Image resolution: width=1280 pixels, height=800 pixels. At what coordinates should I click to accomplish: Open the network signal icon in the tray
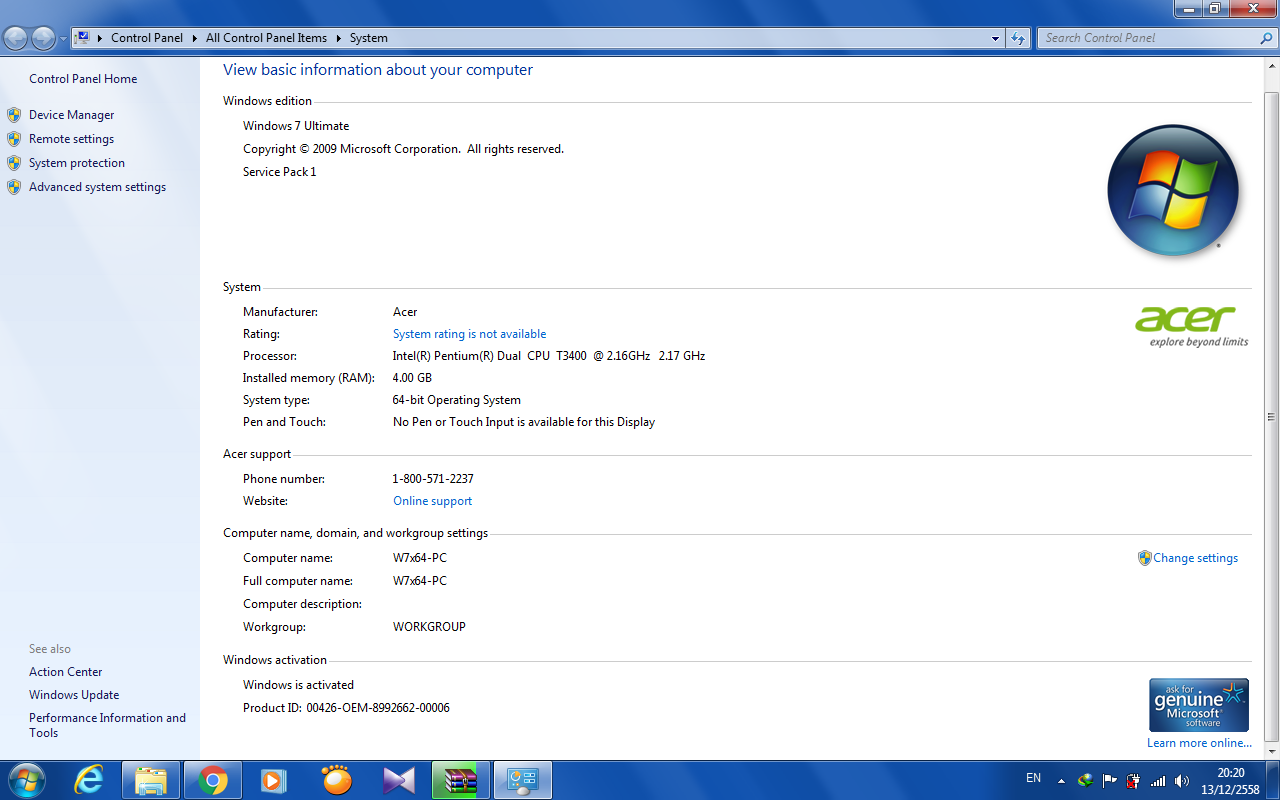pyautogui.click(x=1158, y=780)
